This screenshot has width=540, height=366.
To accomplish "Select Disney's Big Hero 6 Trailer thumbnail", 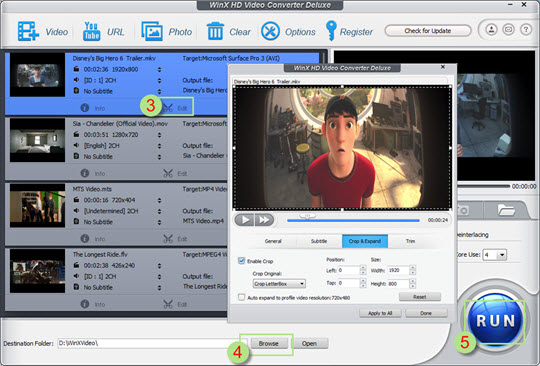I will click(x=37, y=75).
